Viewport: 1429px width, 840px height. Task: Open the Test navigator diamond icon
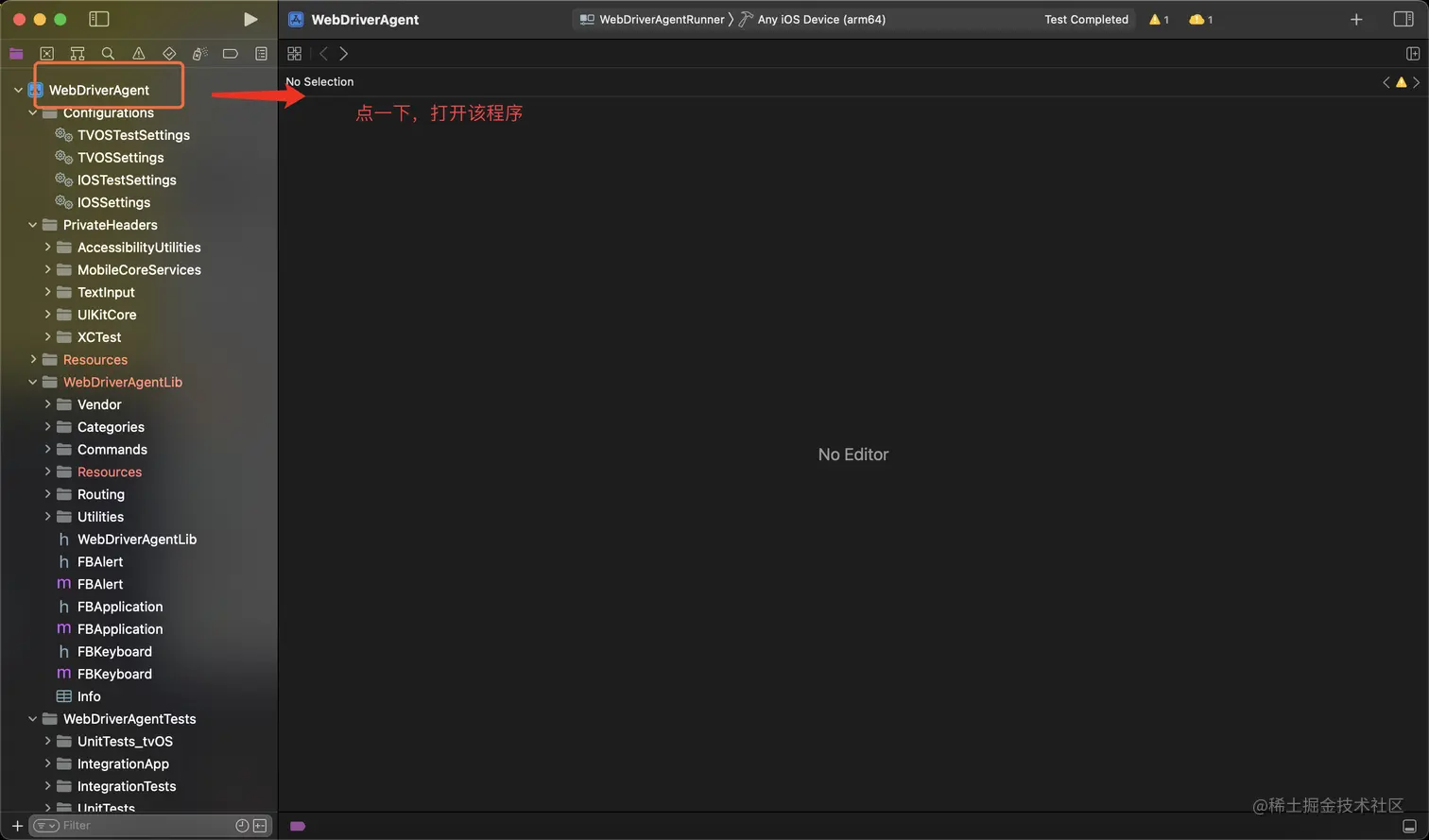pos(169,54)
